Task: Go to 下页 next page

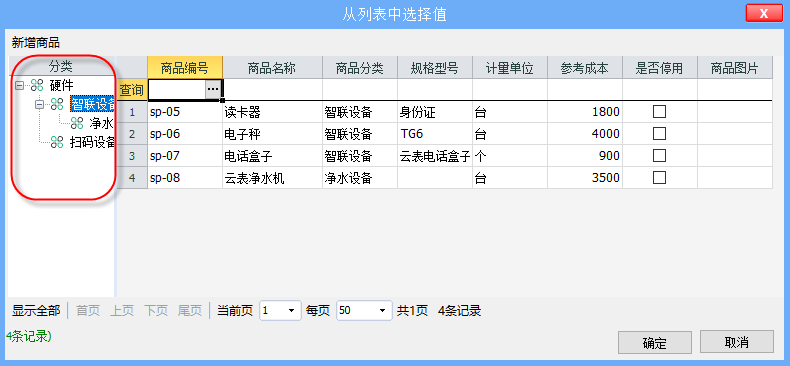Action: pos(156,311)
